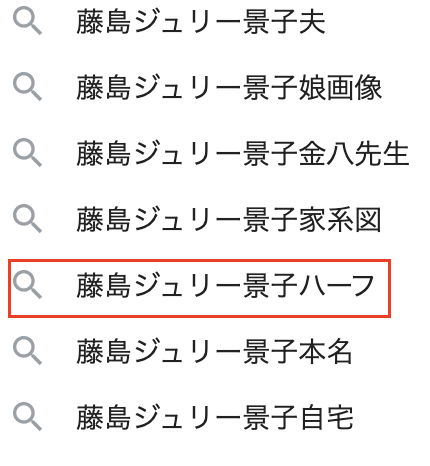Choose the suggestion 藤島ジュリー景子本名
The image size is (430, 466).
point(214,351)
